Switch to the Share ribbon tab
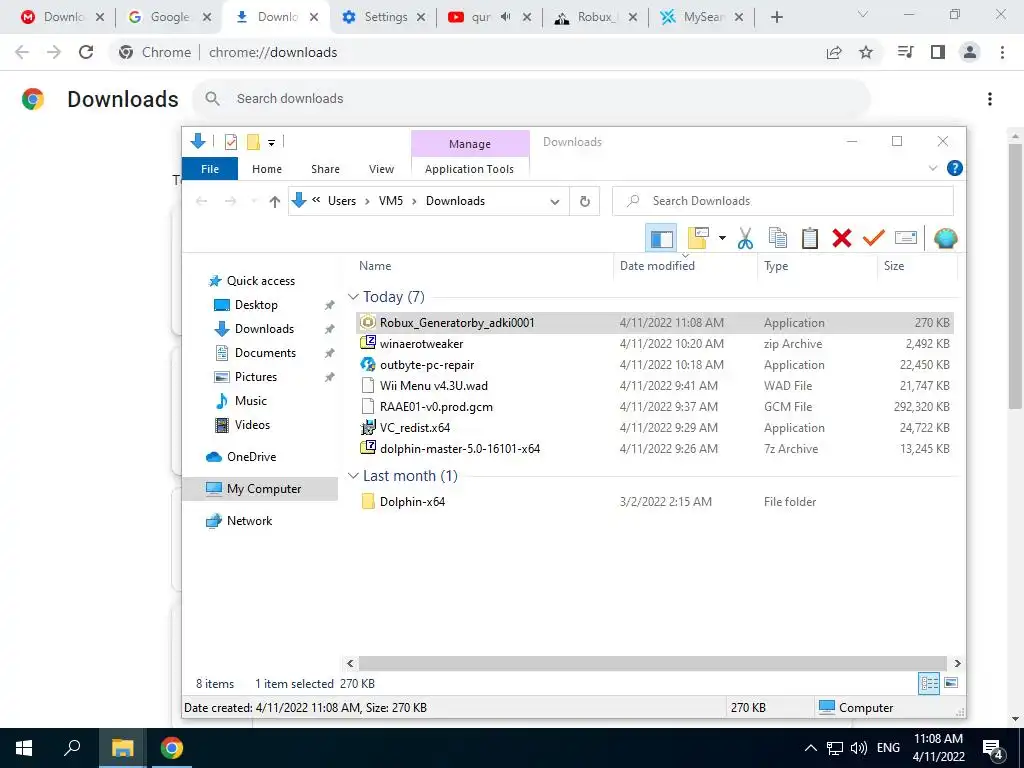Image resolution: width=1024 pixels, height=768 pixels. tap(325, 168)
